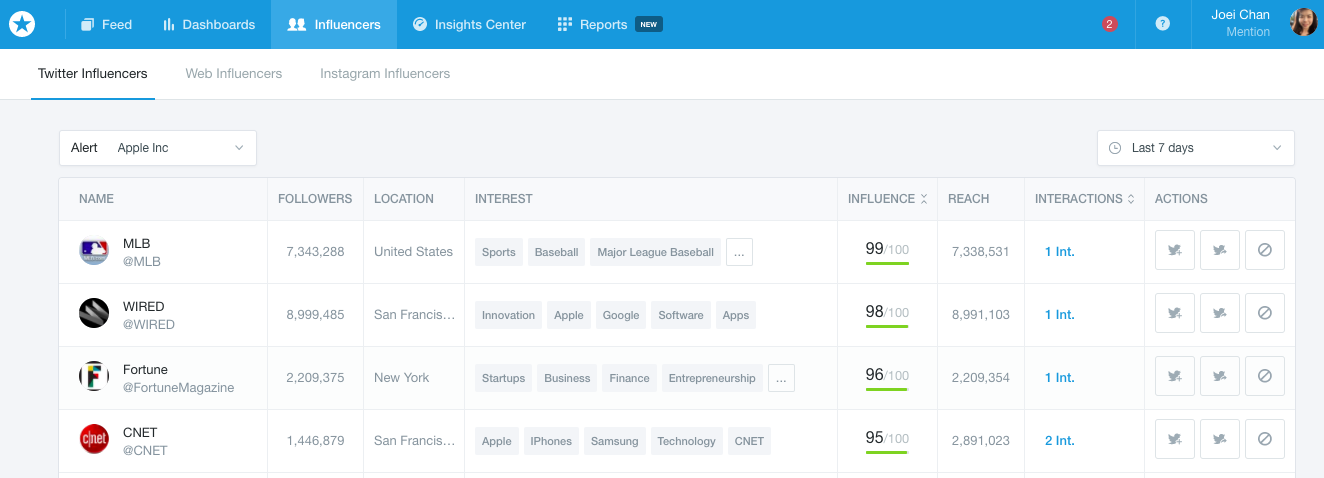Click the reach value 2,891,023
Image resolution: width=1324 pixels, height=478 pixels.
[981, 441]
